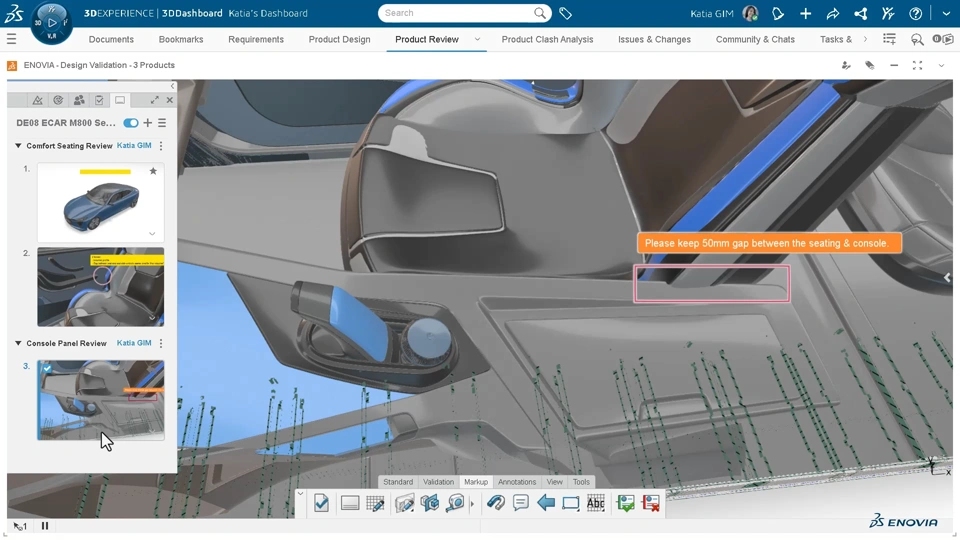Open the top bar profile dropdown chevron
The image size is (960, 540).
click(x=946, y=13)
